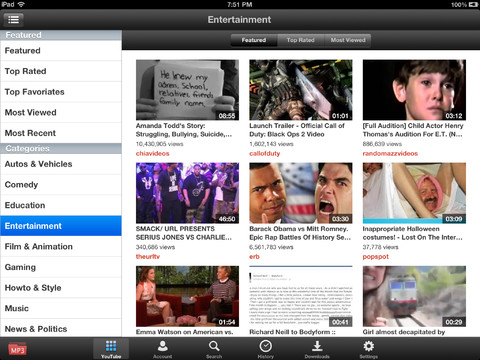The height and width of the screenshot is (360, 480).
Task: Tap the list menu icon in header
Action: point(13,20)
